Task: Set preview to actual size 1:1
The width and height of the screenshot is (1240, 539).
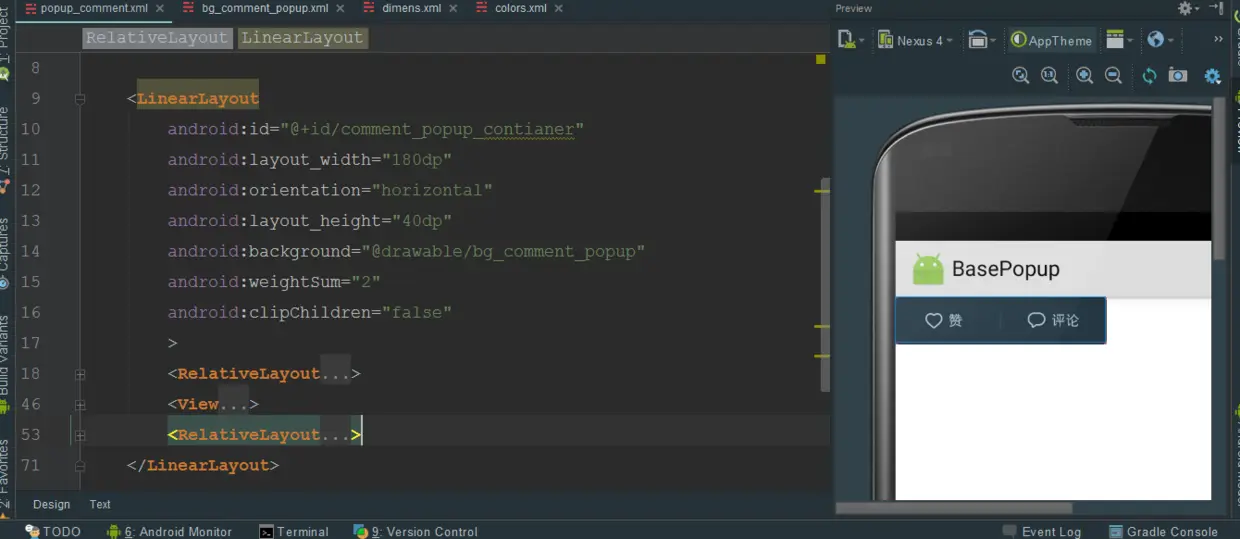Action: 1049,76
